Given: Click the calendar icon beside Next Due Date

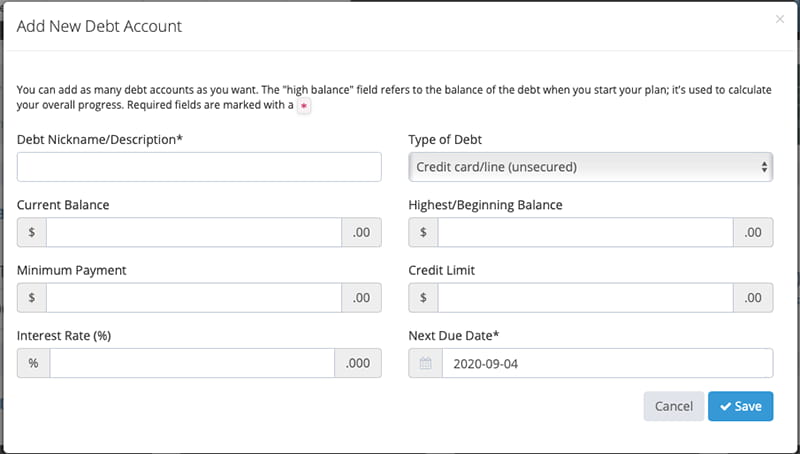Looking at the screenshot, I should point(426,363).
